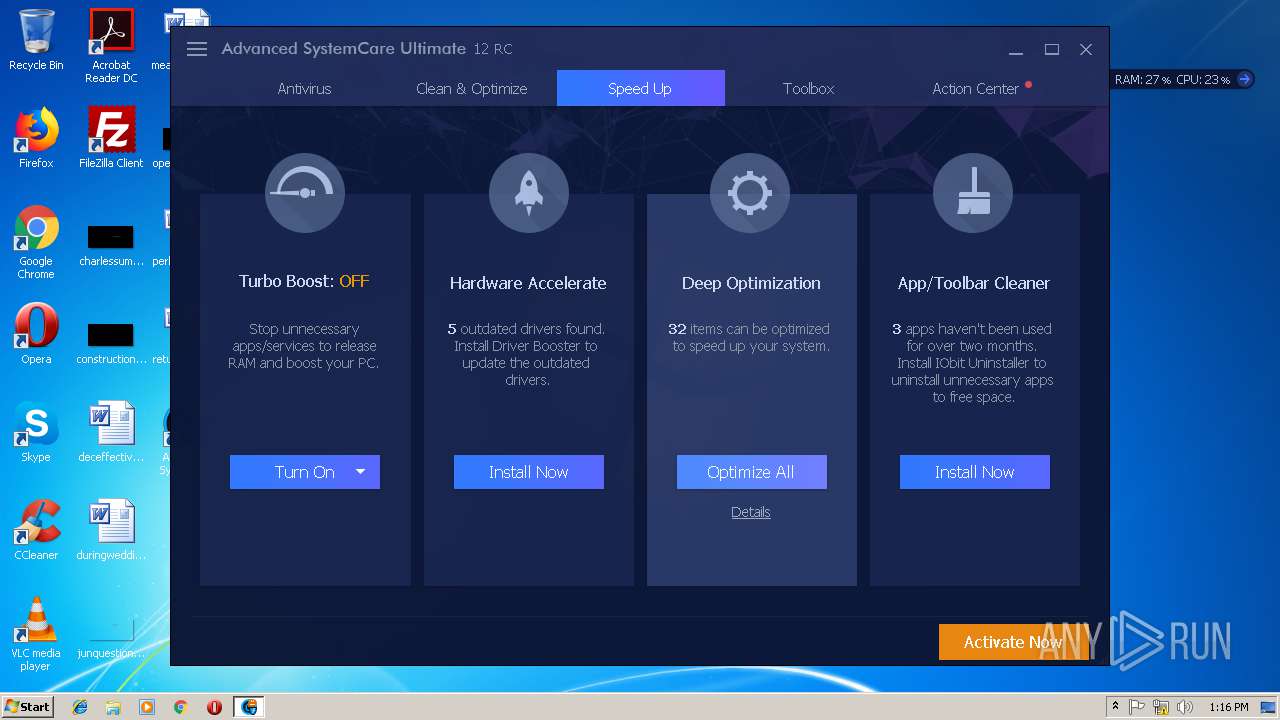
Task: Click the network tray icon
Action: [x=1161, y=707]
